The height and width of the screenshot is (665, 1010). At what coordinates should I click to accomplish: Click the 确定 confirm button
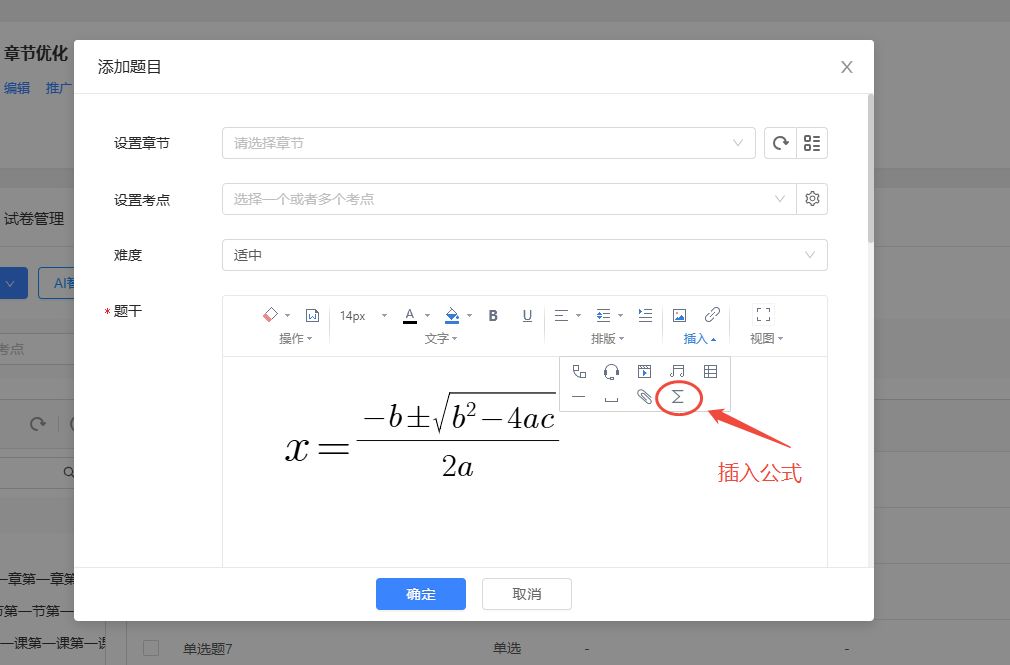[x=421, y=594]
